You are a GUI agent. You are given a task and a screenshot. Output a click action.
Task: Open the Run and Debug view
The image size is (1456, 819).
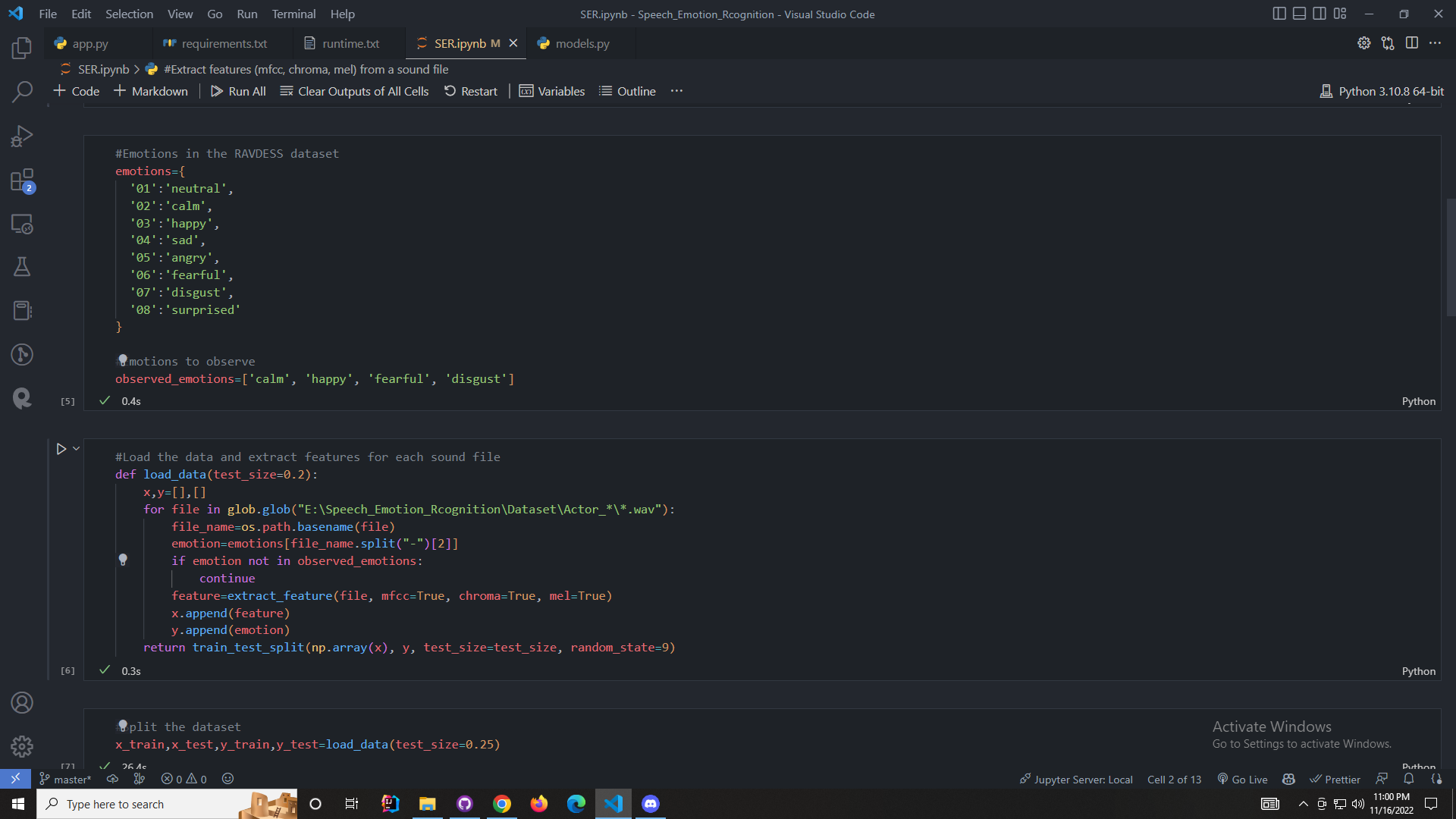pyautogui.click(x=22, y=136)
